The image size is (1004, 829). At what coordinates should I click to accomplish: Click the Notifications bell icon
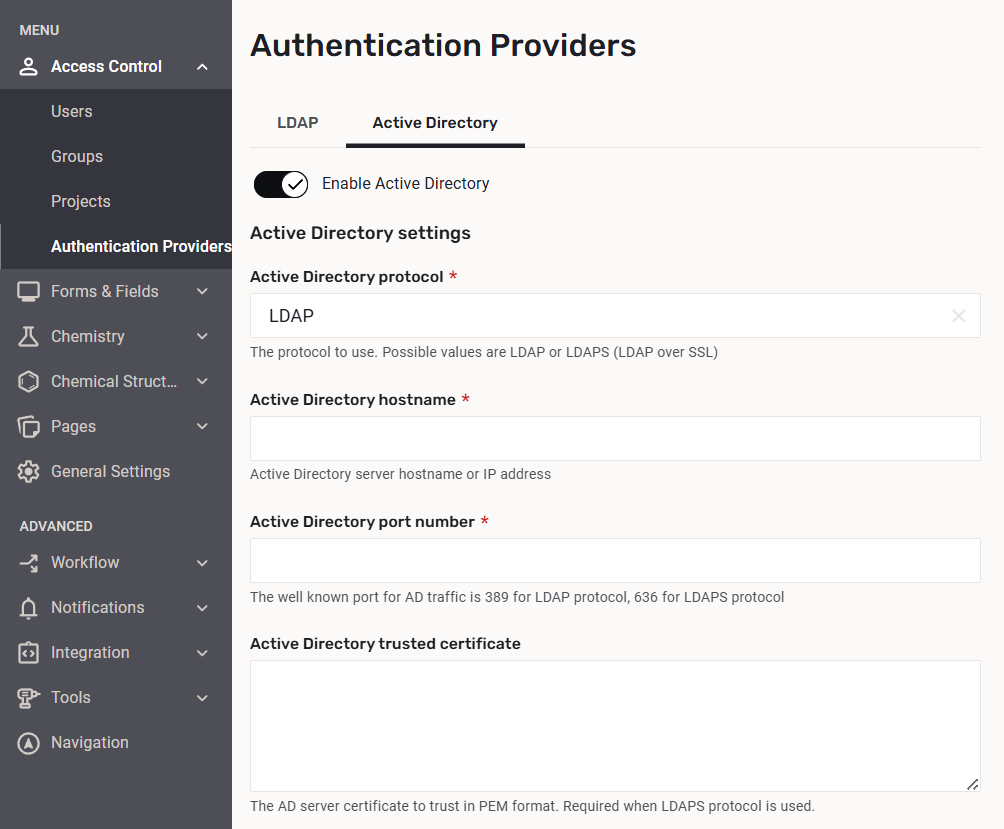pos(29,608)
